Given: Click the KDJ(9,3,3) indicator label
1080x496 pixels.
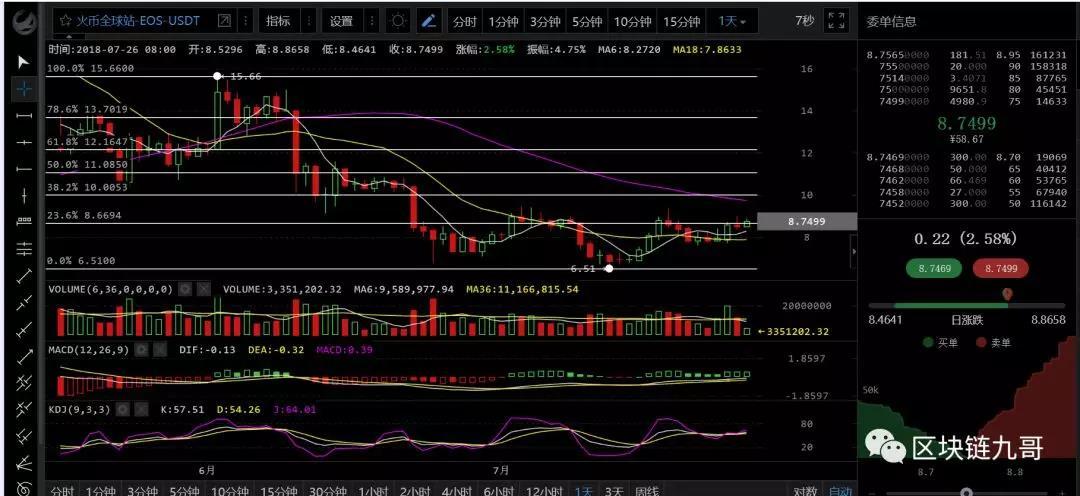Looking at the screenshot, I should pyautogui.click(x=79, y=409).
